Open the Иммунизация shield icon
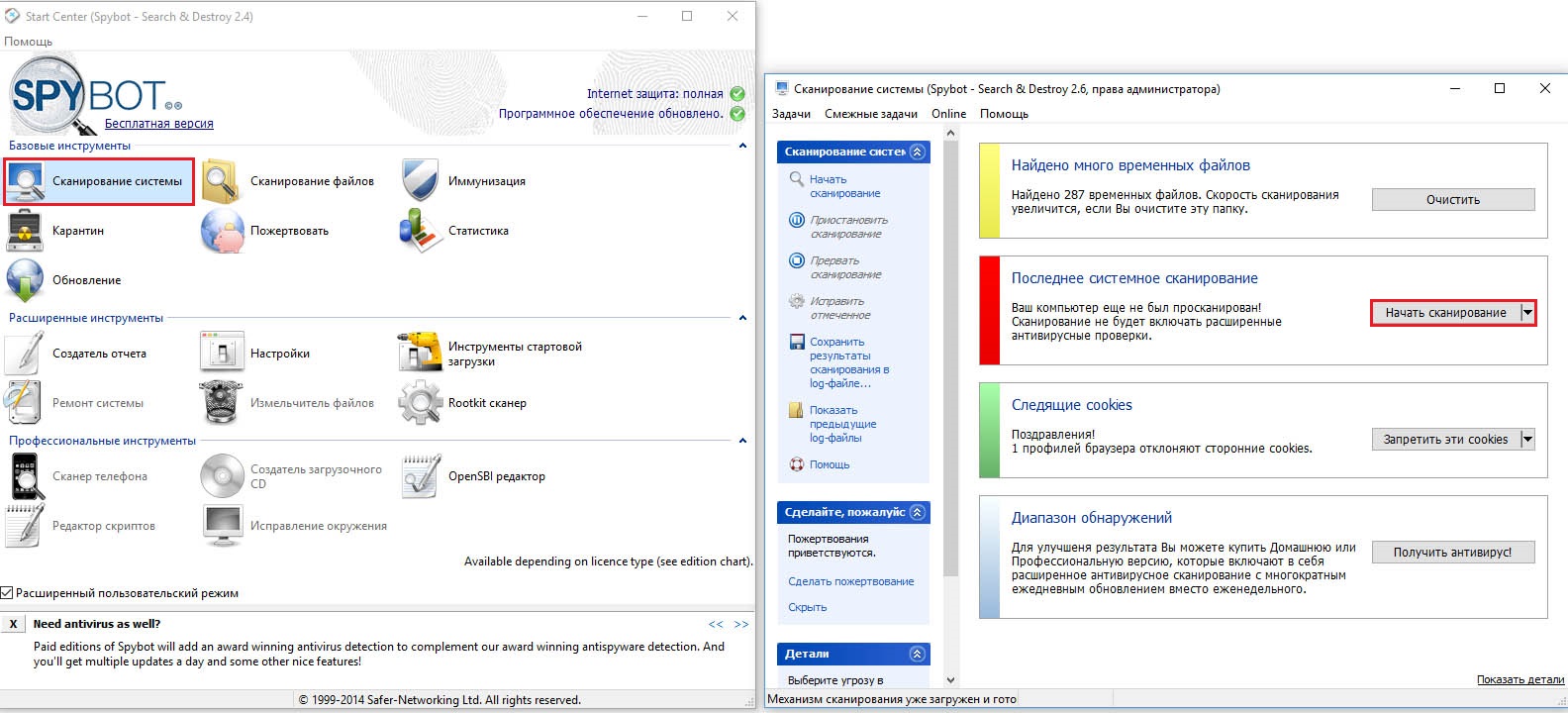The image size is (1568, 713). click(420, 180)
